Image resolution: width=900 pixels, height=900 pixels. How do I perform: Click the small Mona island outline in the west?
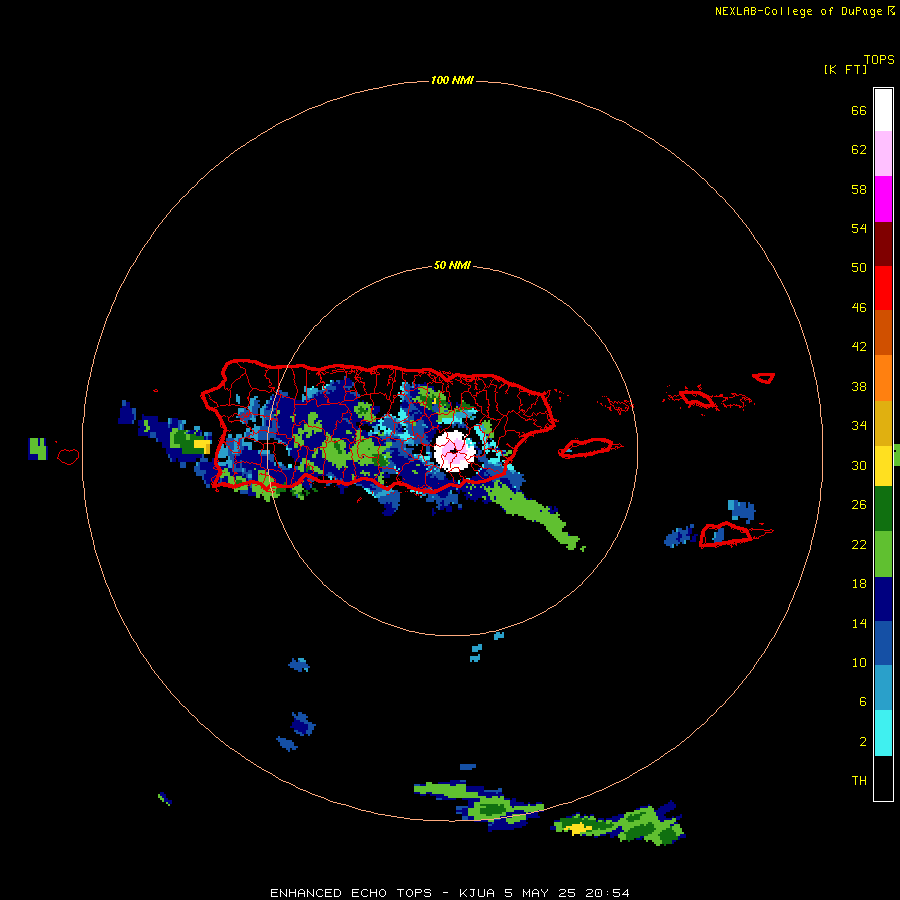tap(68, 456)
